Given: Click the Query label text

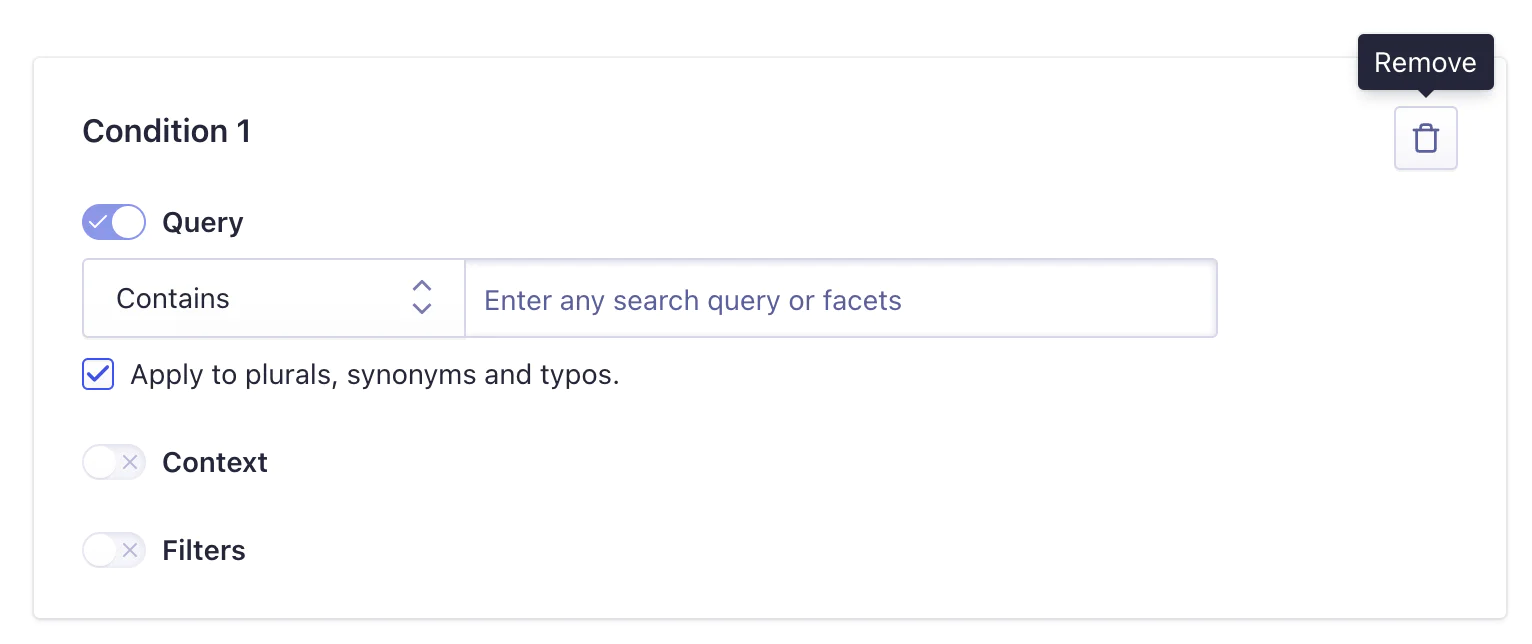Looking at the screenshot, I should tap(203, 222).
